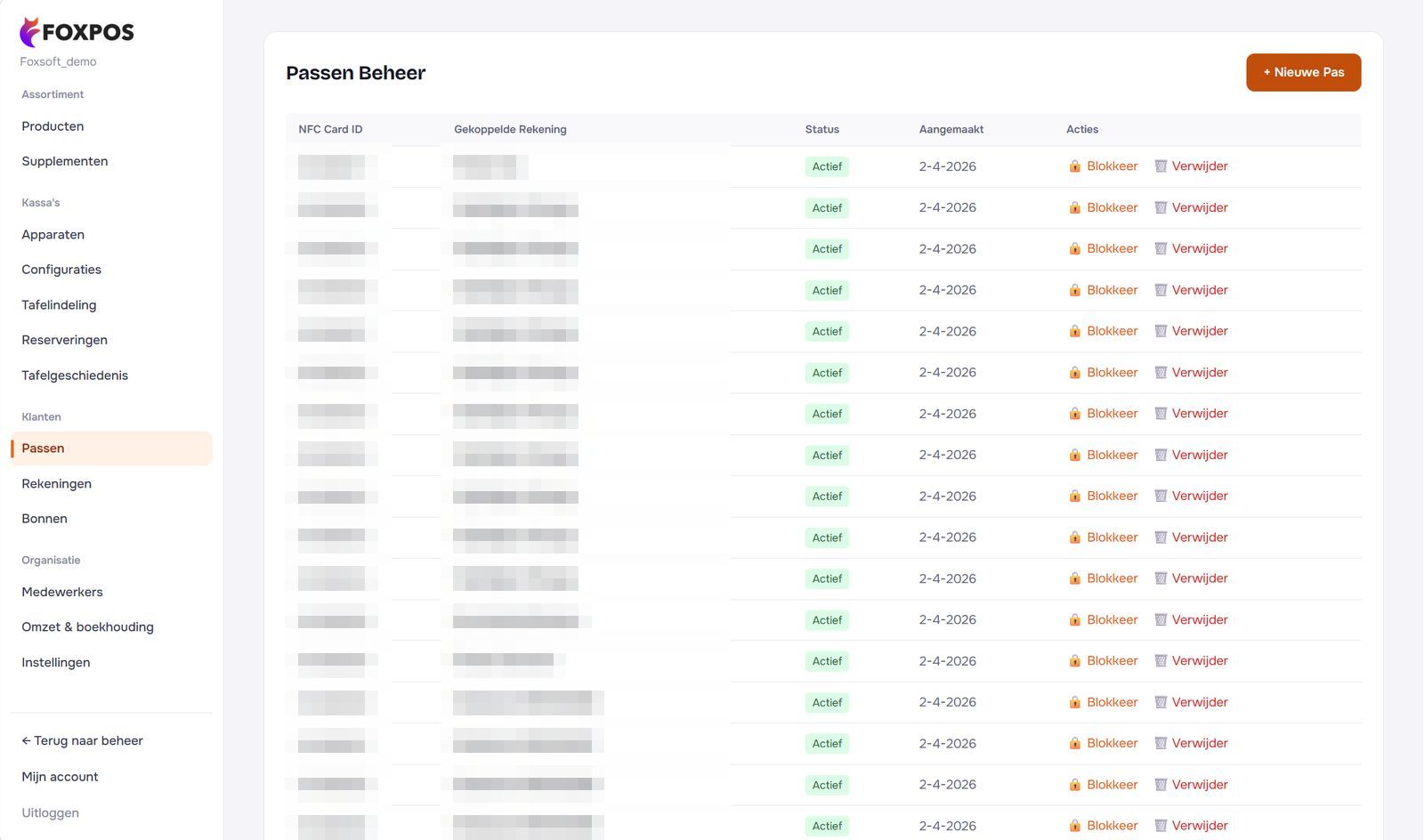
Task: Click the Status column header
Action: click(x=822, y=129)
